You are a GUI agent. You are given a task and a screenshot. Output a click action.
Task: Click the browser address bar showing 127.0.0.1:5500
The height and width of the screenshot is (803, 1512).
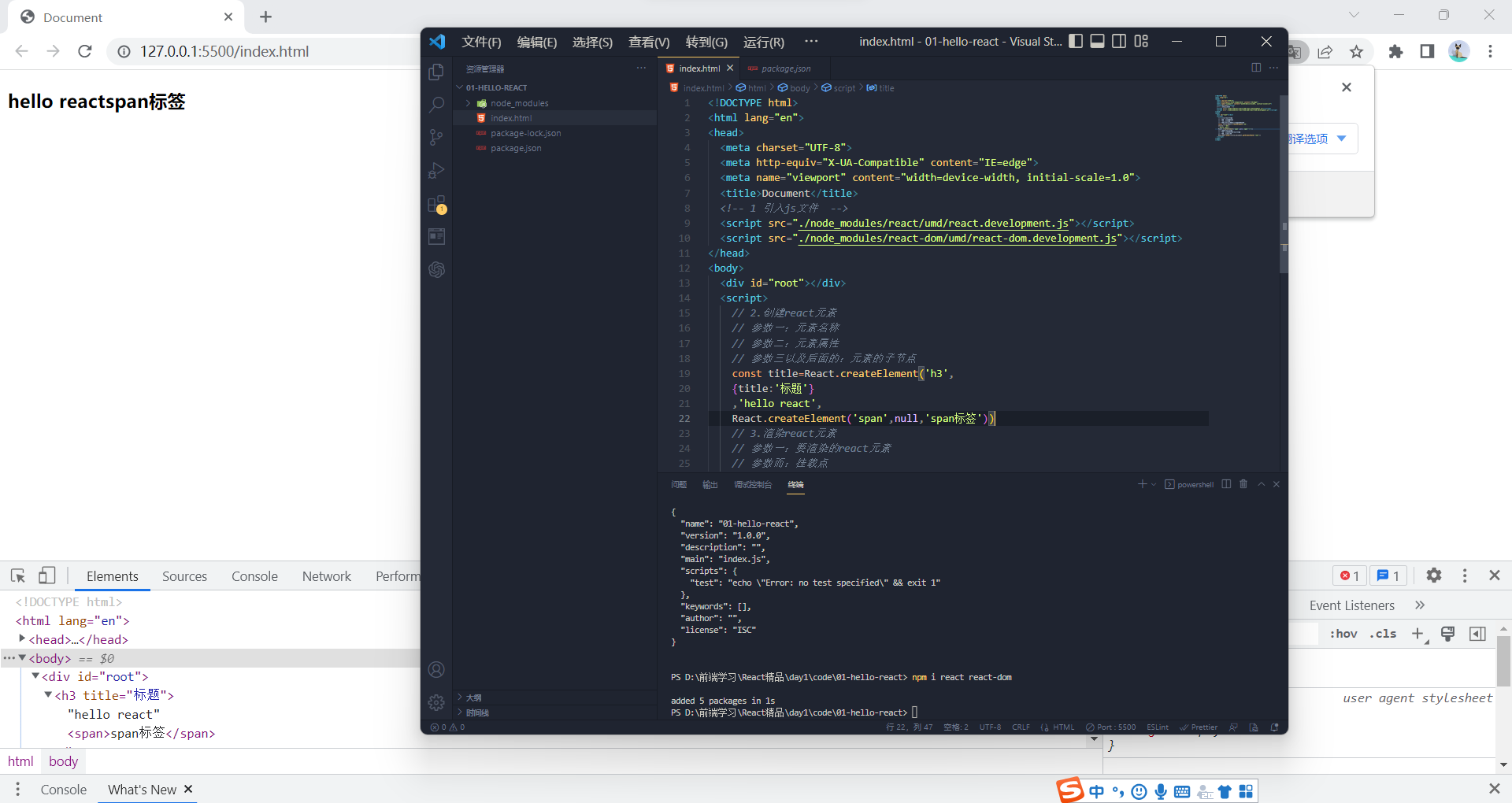pos(225,51)
